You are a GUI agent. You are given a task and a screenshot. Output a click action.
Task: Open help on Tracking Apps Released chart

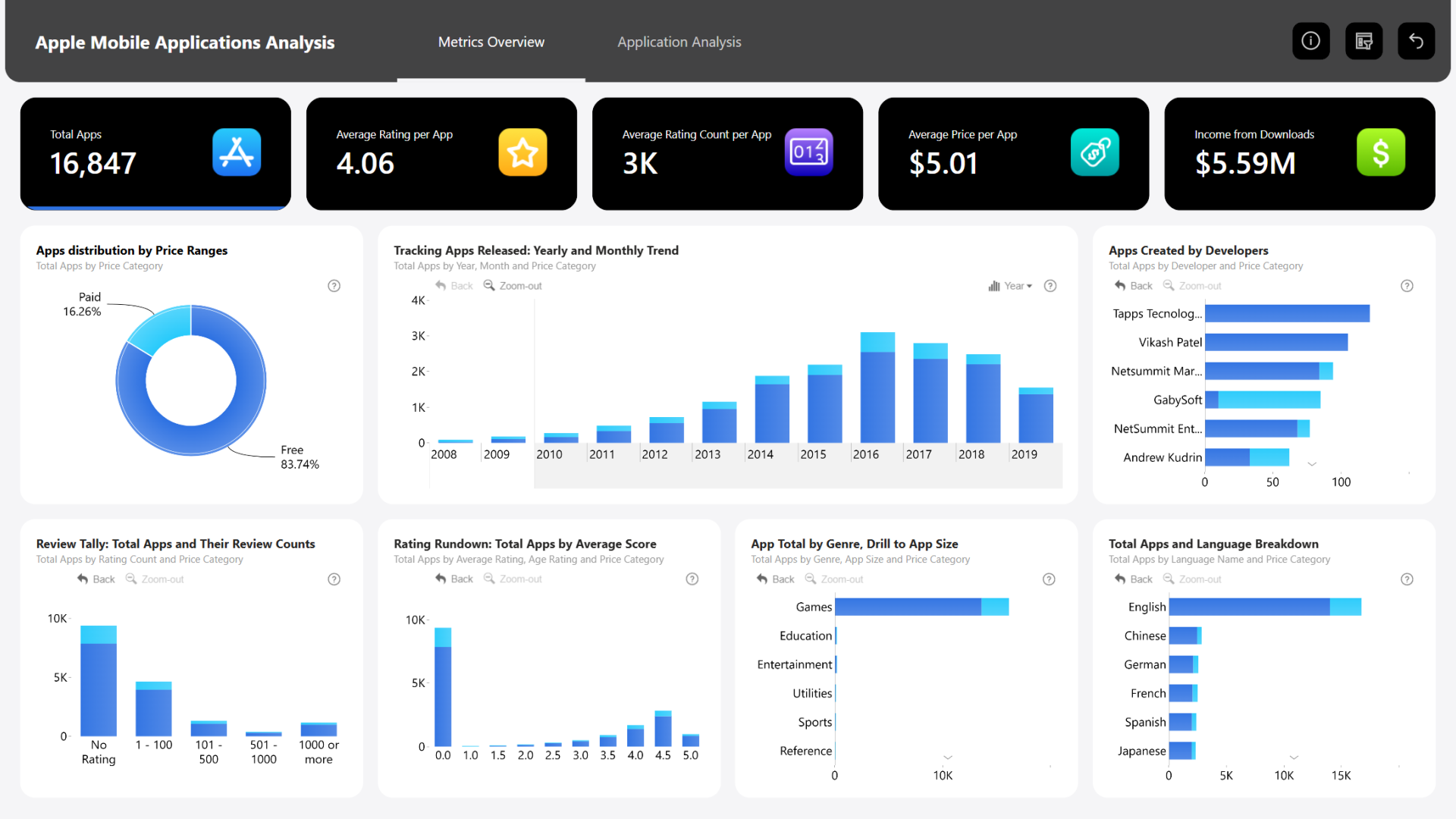tap(1050, 286)
